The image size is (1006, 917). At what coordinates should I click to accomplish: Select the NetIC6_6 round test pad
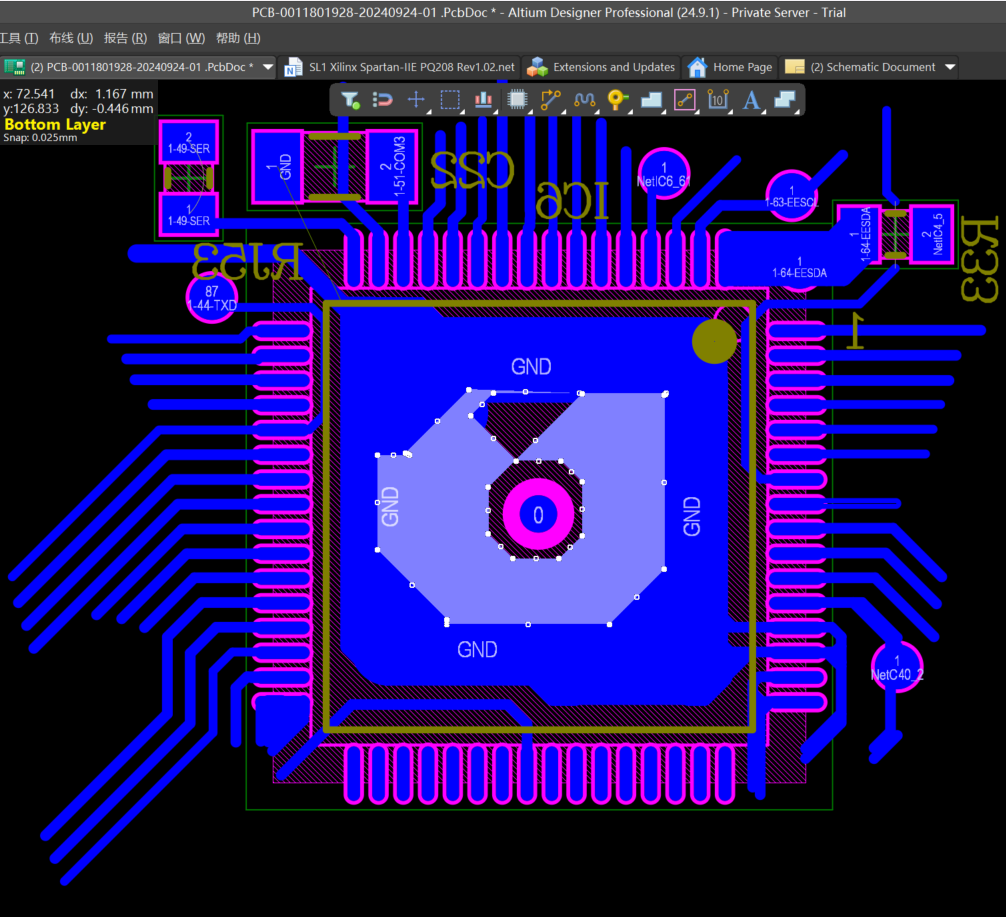coord(664,174)
